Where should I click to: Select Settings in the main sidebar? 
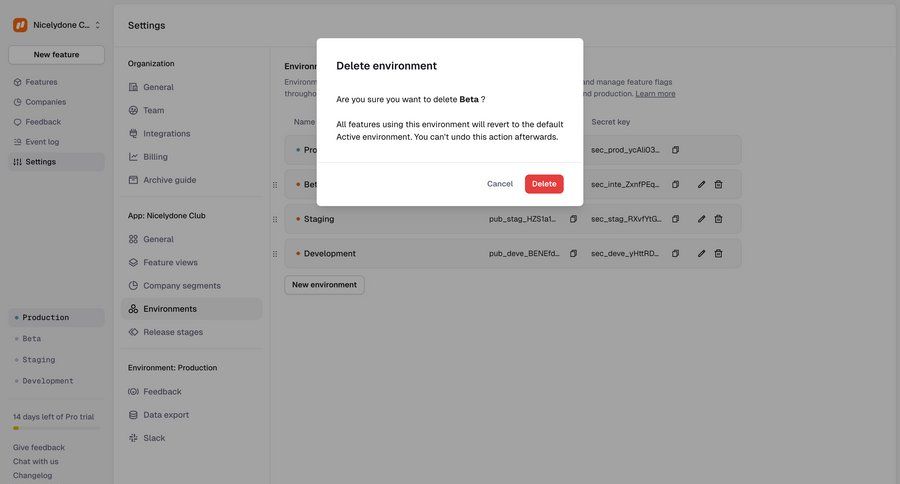coord(56,162)
